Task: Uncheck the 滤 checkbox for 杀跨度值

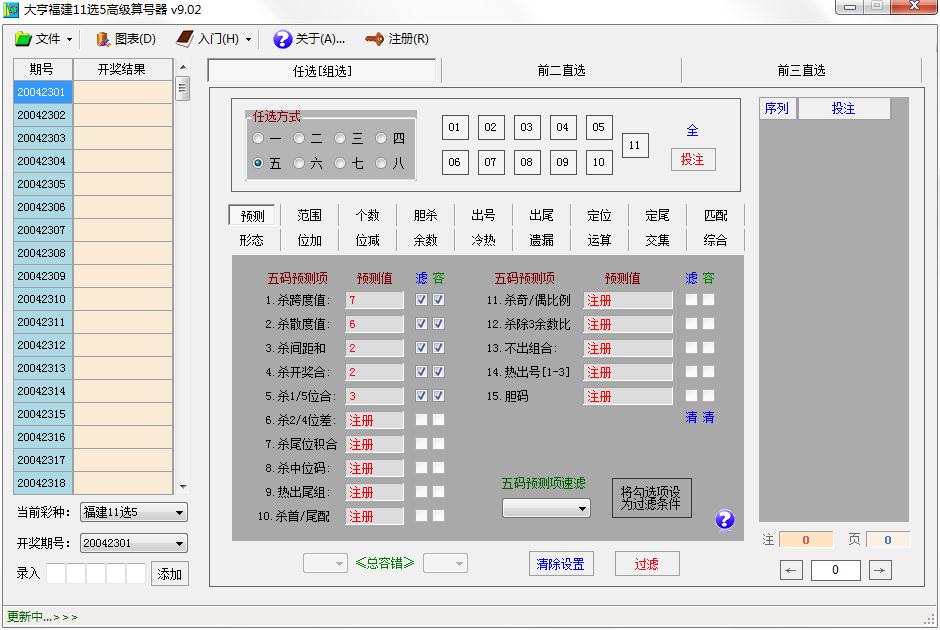Action: click(421, 300)
